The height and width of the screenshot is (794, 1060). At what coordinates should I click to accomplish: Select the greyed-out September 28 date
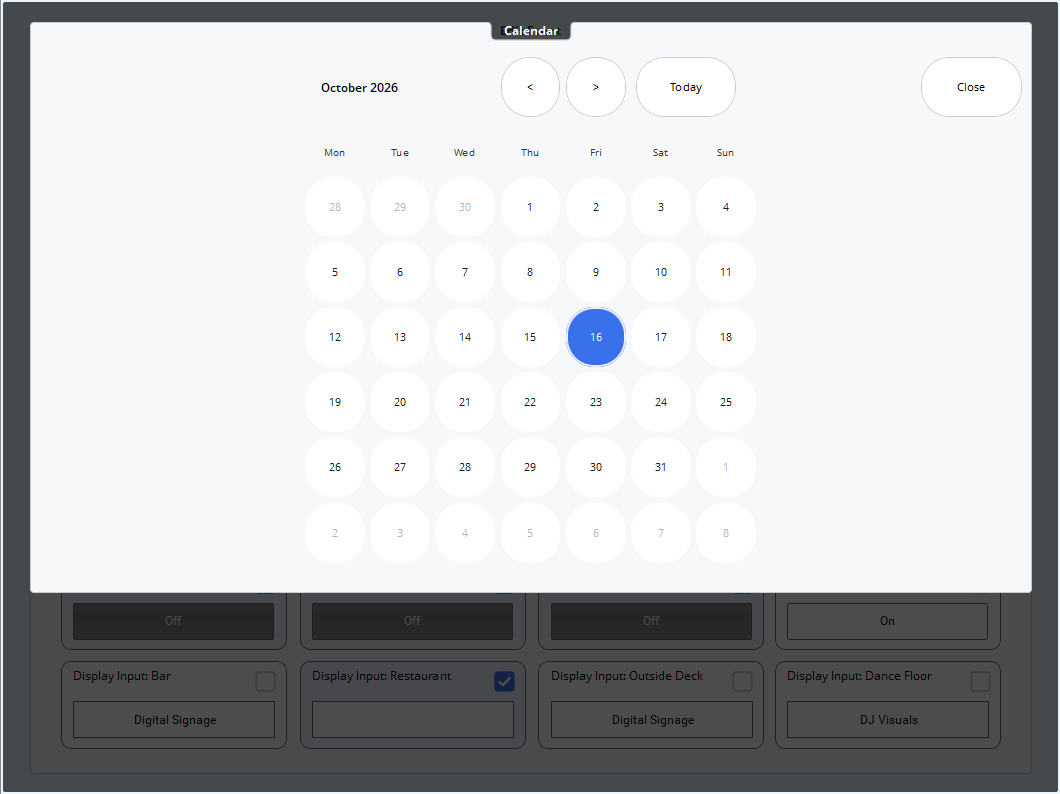[x=335, y=207]
